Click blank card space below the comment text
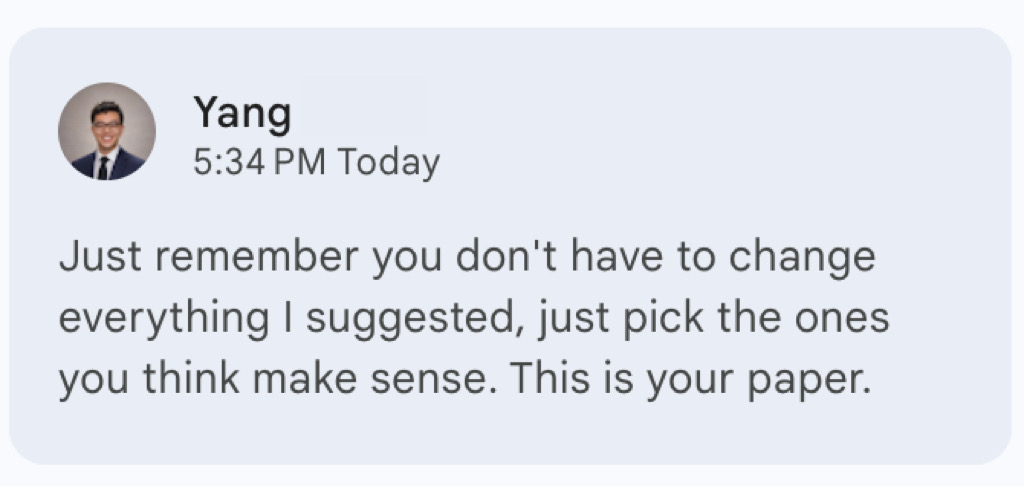The height and width of the screenshot is (486, 1024). coord(500,435)
